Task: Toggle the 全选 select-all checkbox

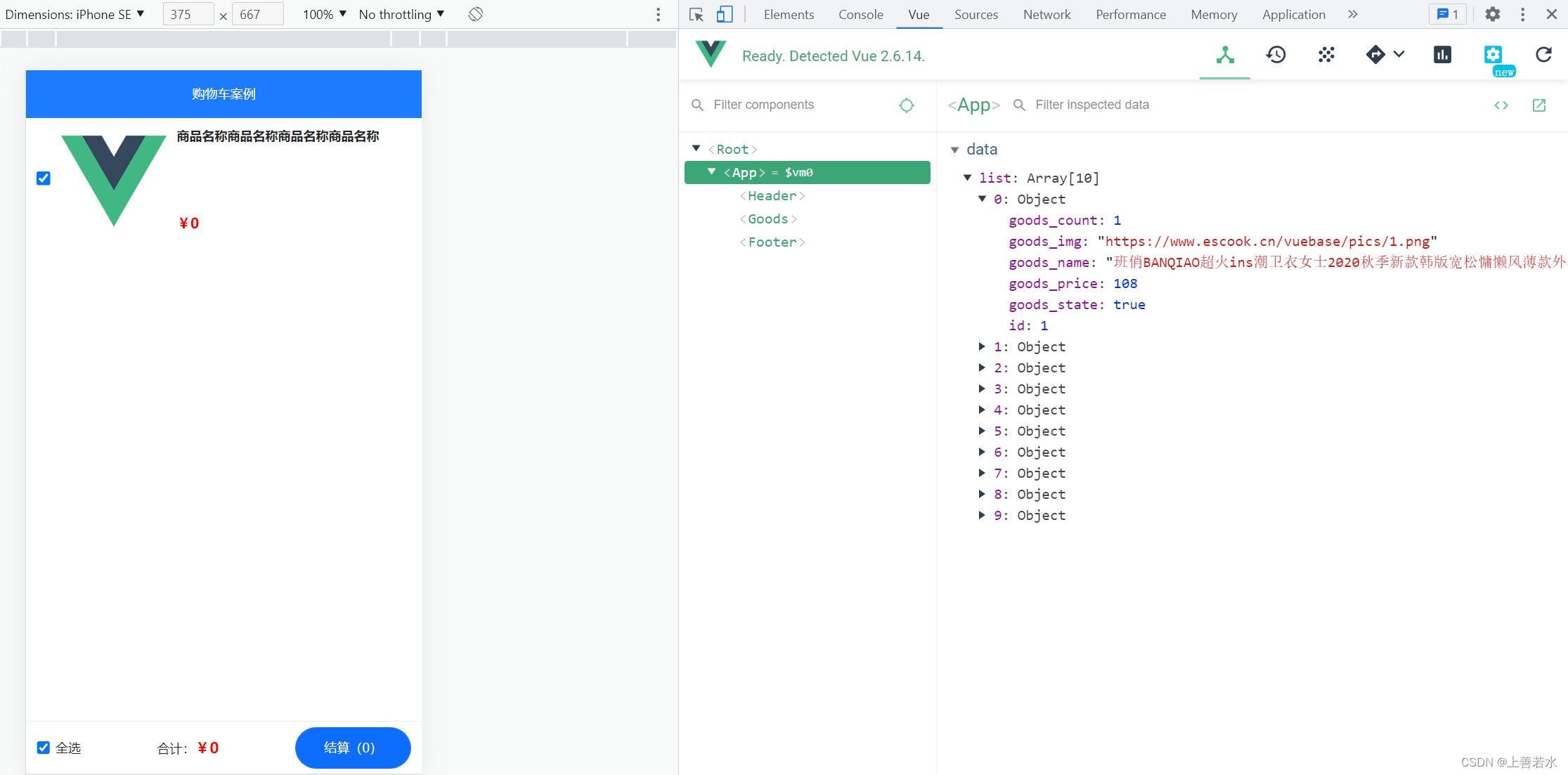Action: 44,747
